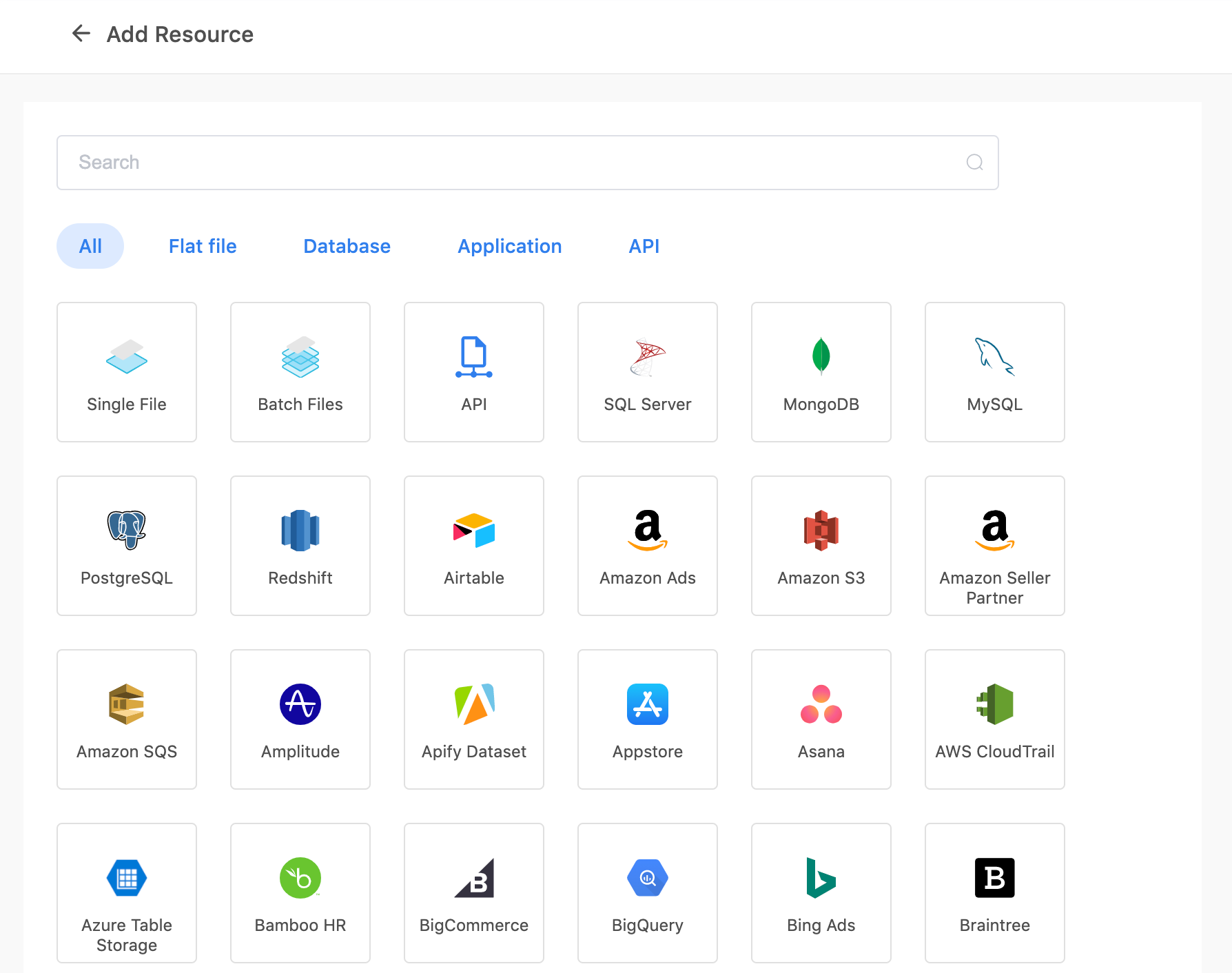Open the Database filter tab
Viewport: 1232px width, 973px height.
coord(347,246)
